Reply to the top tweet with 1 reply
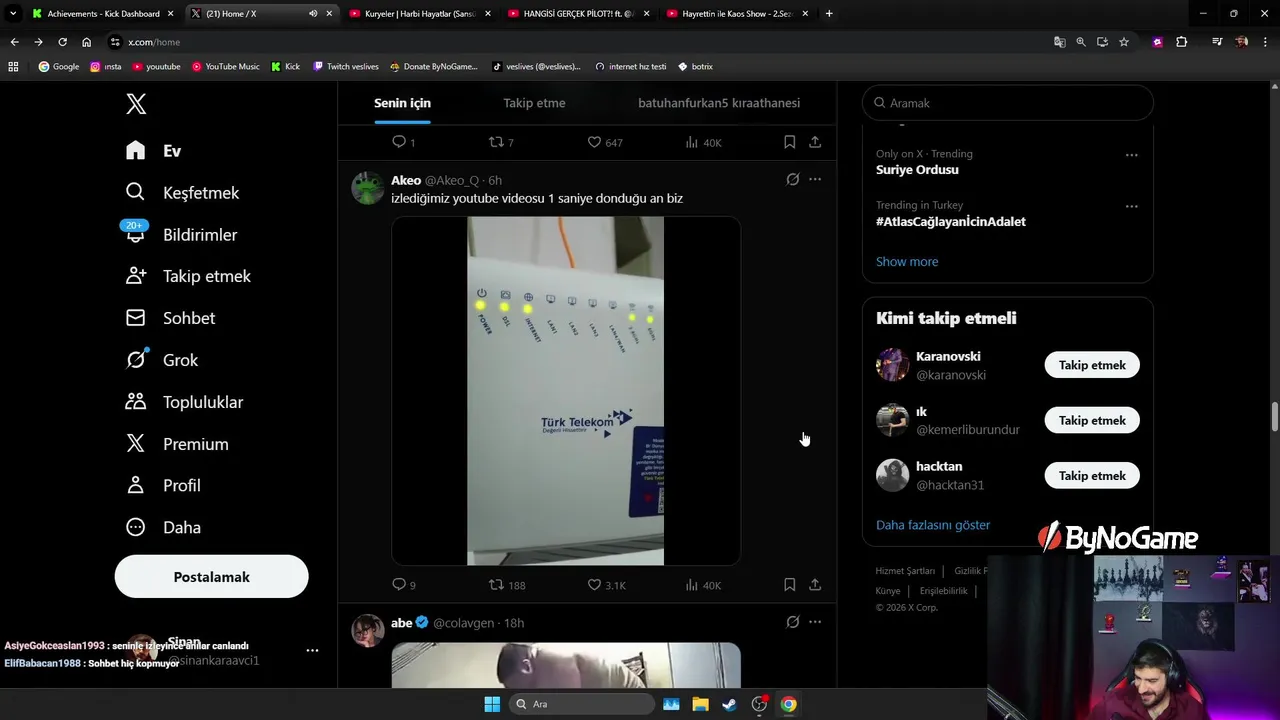 403,142
